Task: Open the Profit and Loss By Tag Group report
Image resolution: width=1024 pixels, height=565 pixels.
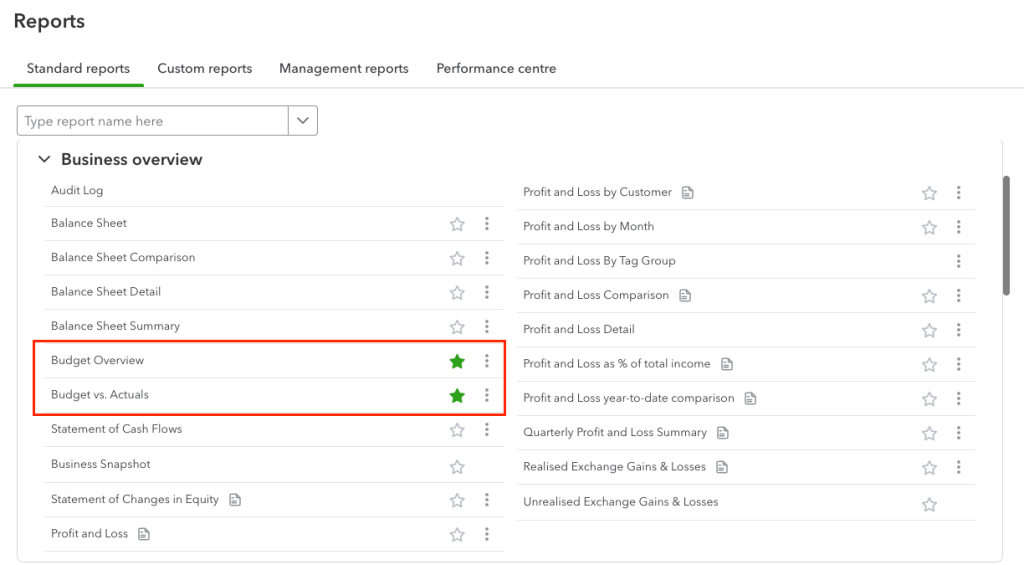Action: [600, 261]
